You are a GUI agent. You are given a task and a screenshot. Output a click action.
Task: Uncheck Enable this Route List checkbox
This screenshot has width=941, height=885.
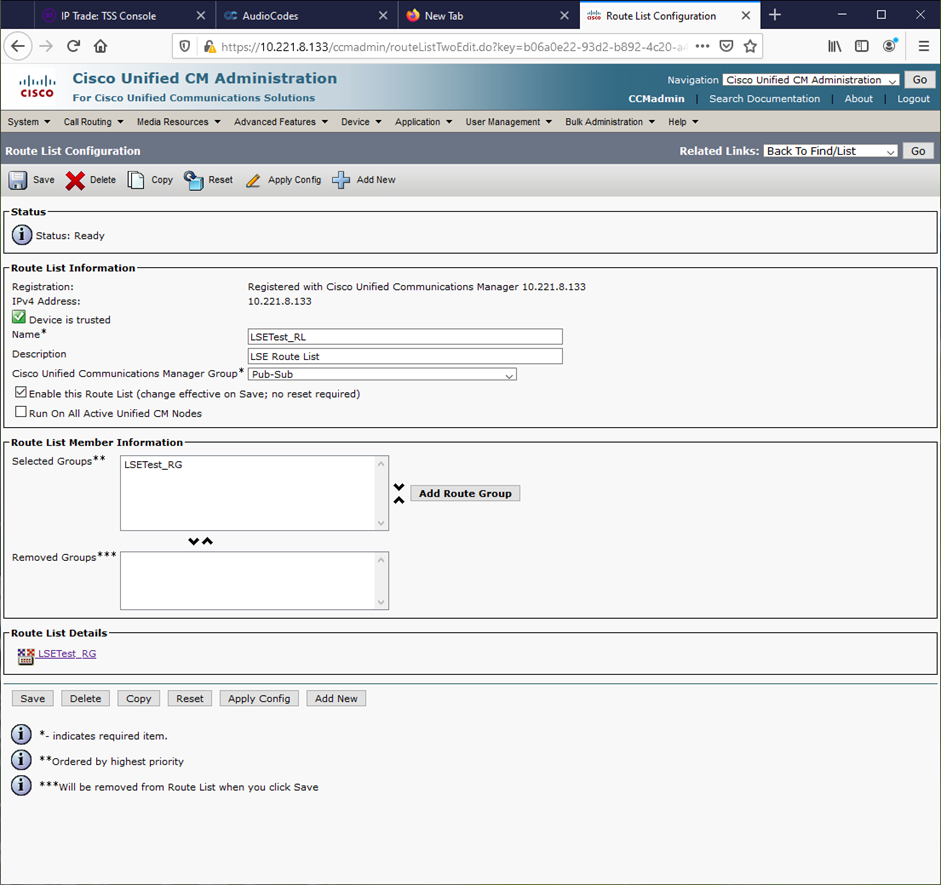point(21,393)
